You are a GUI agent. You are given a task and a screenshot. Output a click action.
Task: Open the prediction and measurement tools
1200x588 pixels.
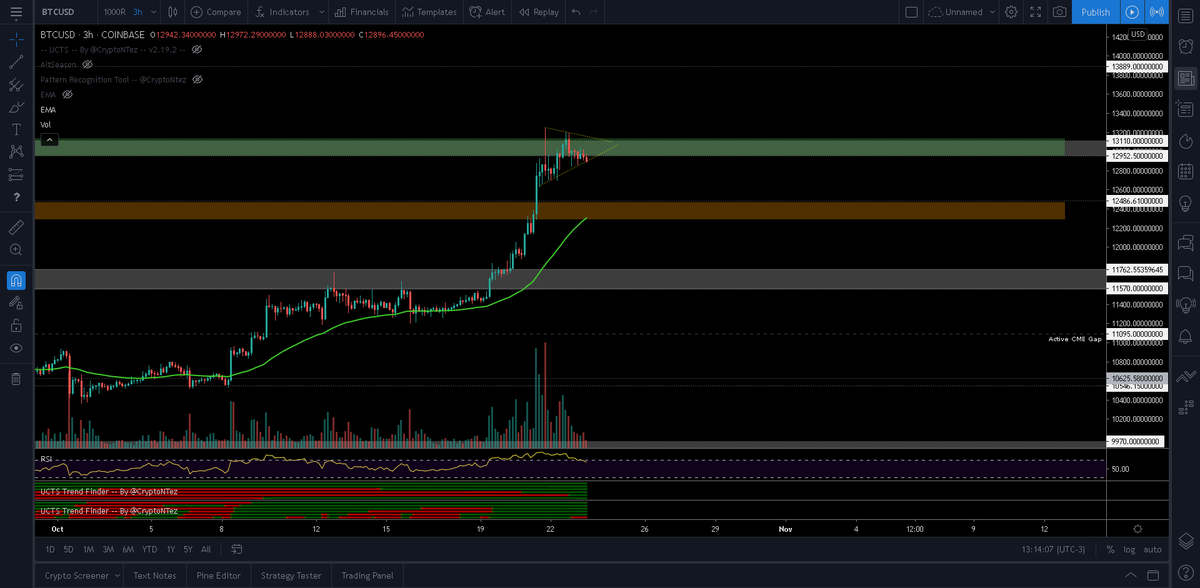16,174
